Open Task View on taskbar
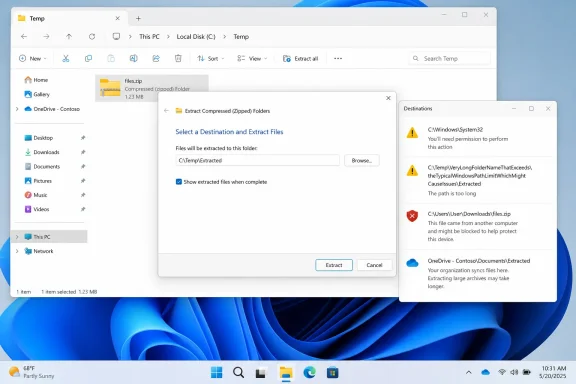576x384 pixels. [261, 373]
